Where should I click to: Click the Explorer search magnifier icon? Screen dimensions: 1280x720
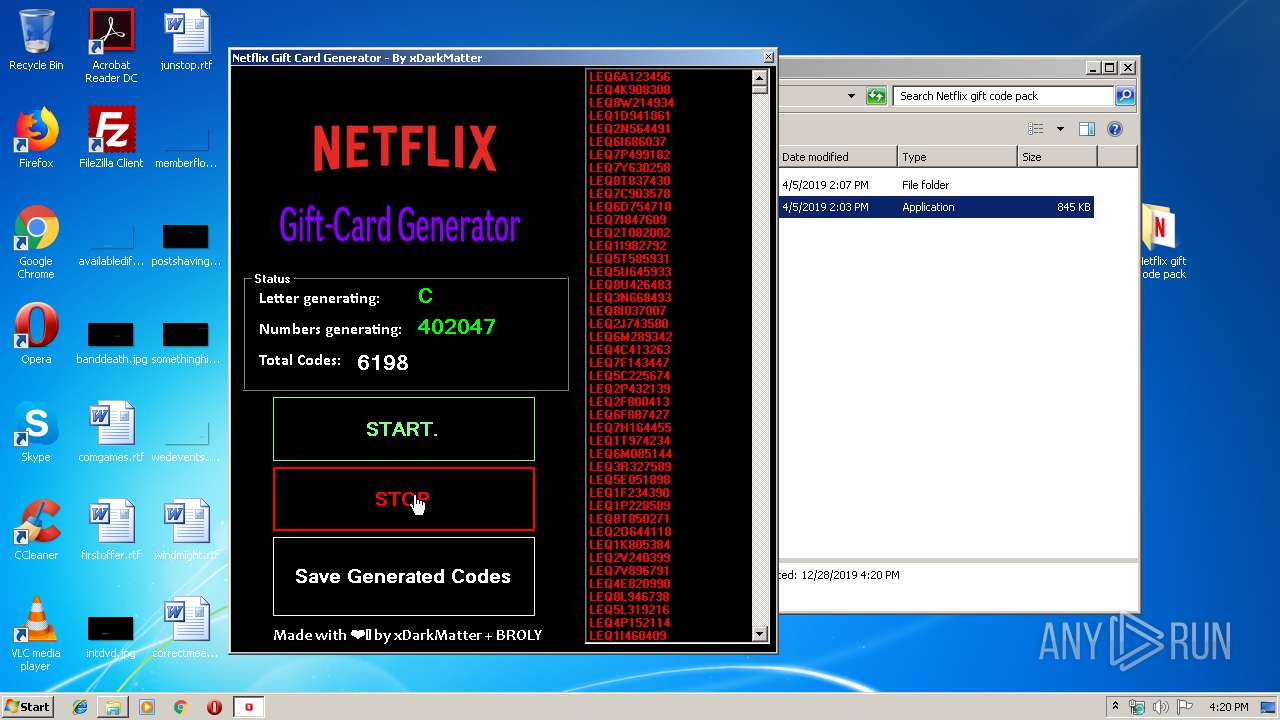tap(1125, 96)
